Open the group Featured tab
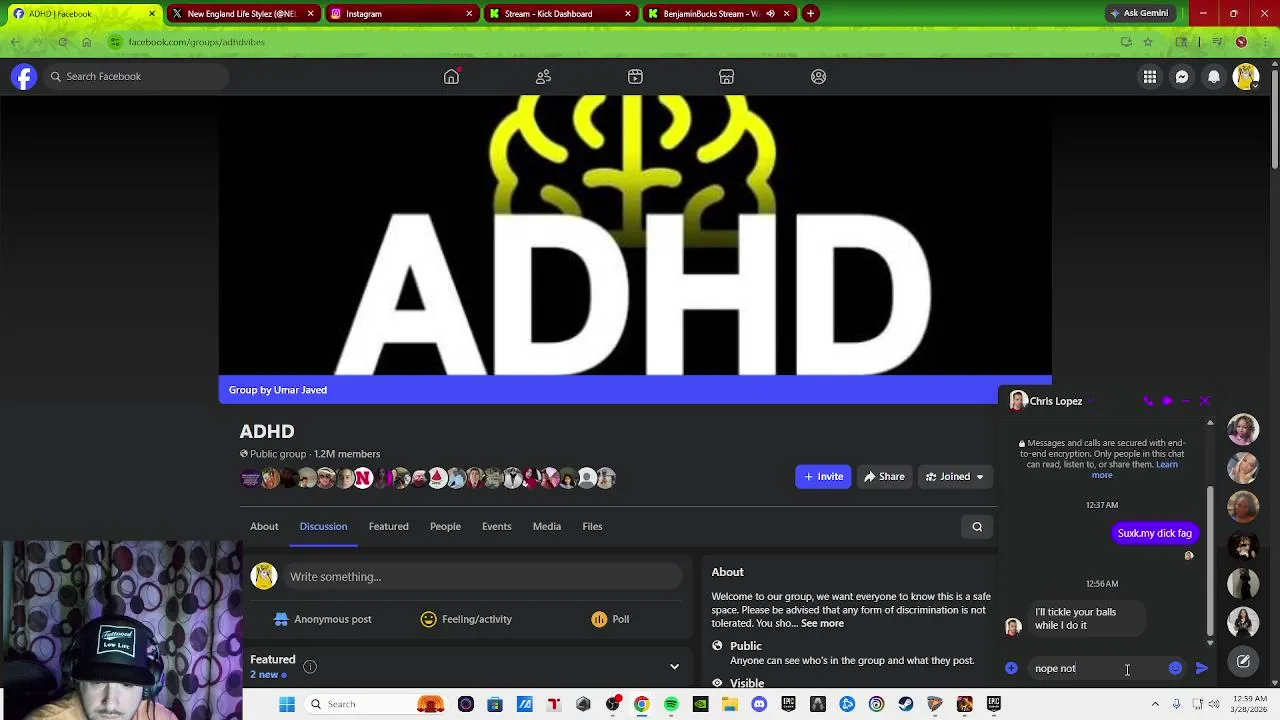 coord(388,527)
